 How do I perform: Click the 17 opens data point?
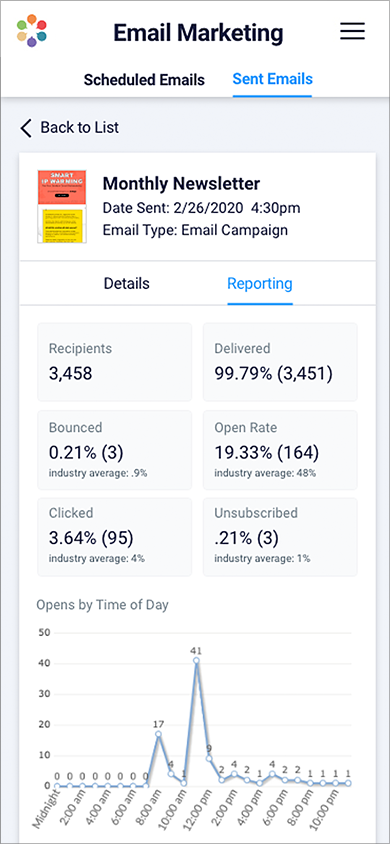(x=158, y=734)
